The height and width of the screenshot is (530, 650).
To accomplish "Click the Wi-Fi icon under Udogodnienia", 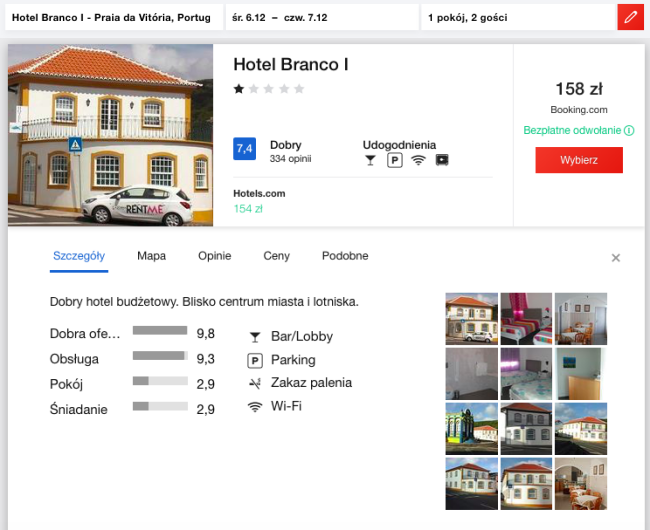I will 418,160.
